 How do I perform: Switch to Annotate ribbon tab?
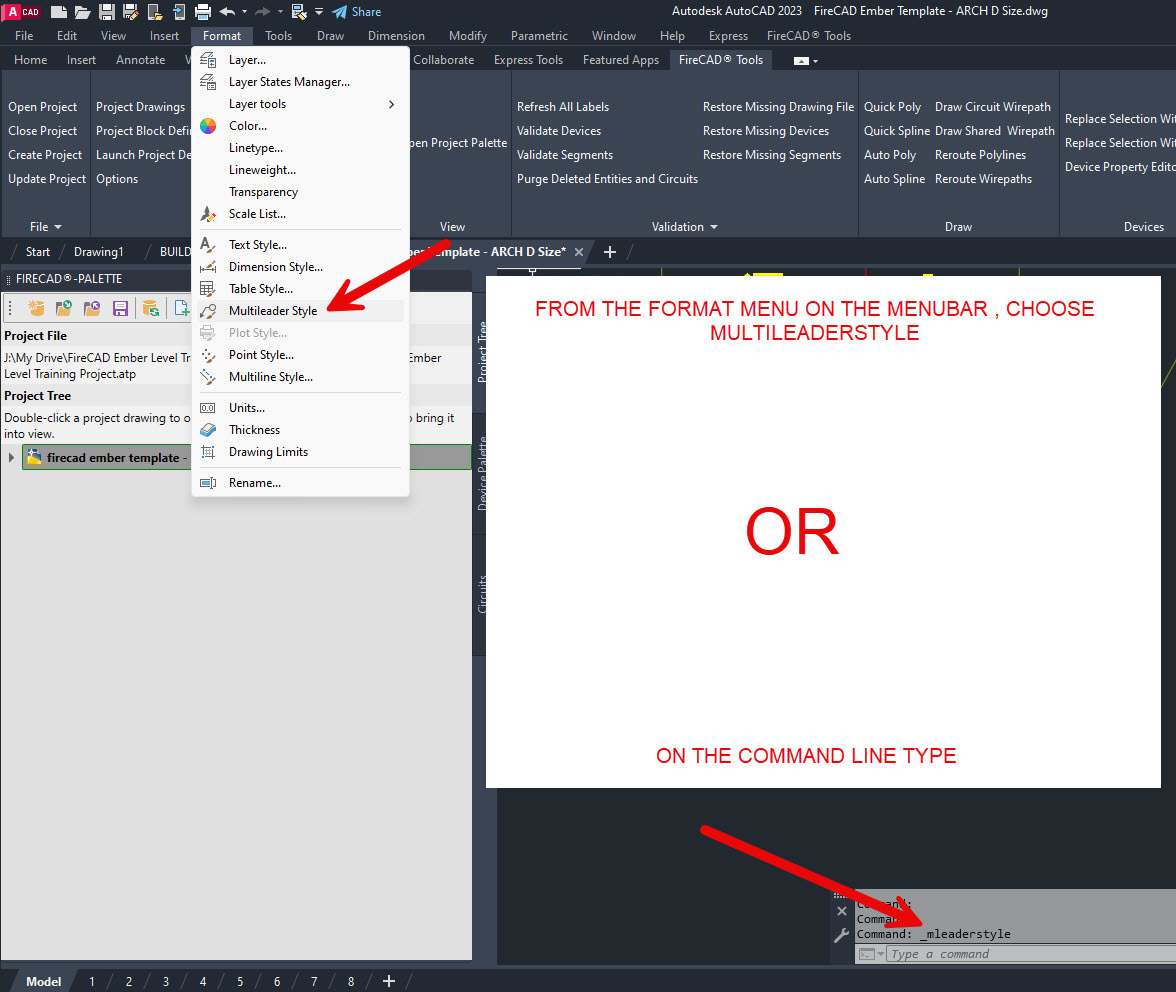[140, 59]
